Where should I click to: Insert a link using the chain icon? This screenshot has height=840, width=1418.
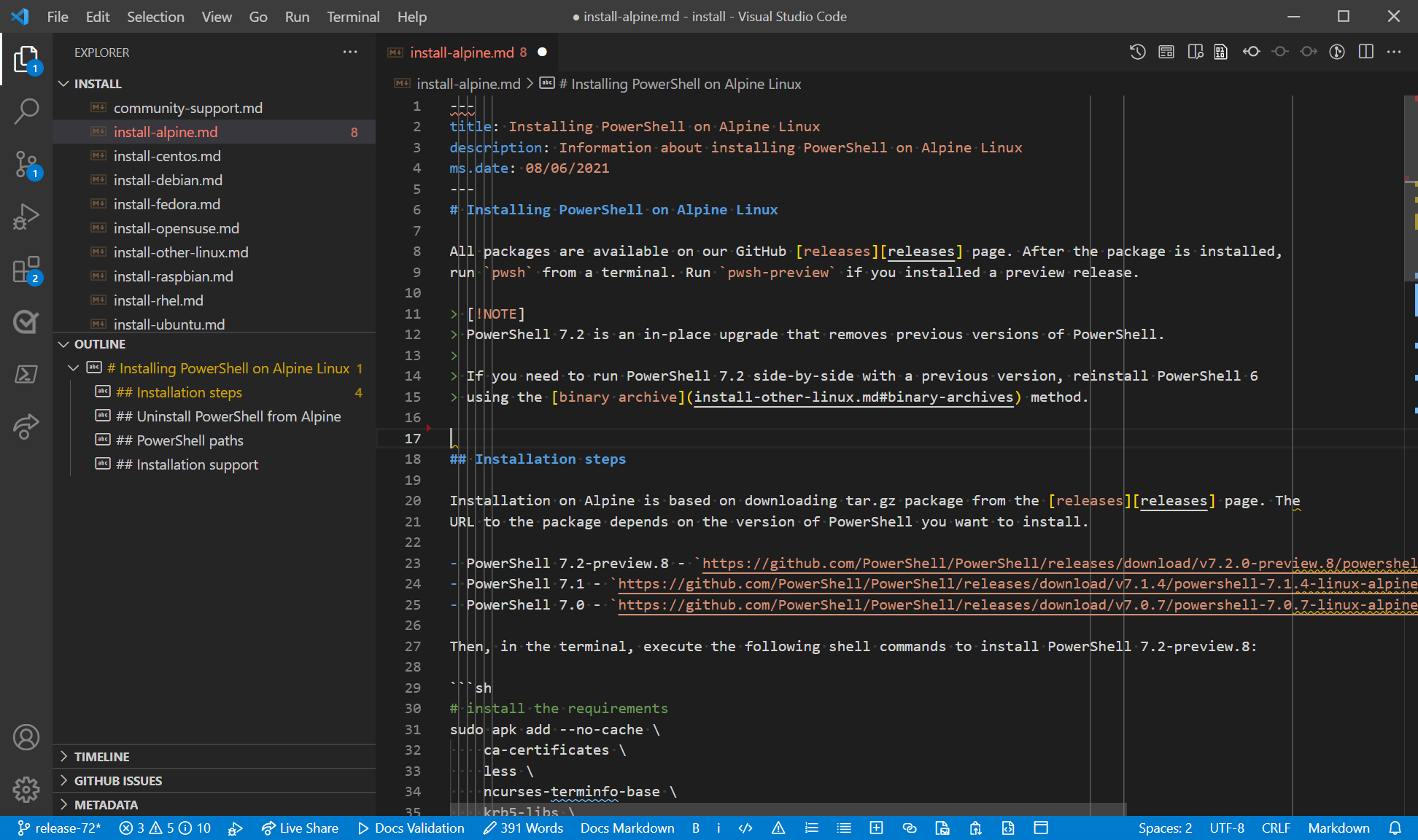[x=910, y=828]
